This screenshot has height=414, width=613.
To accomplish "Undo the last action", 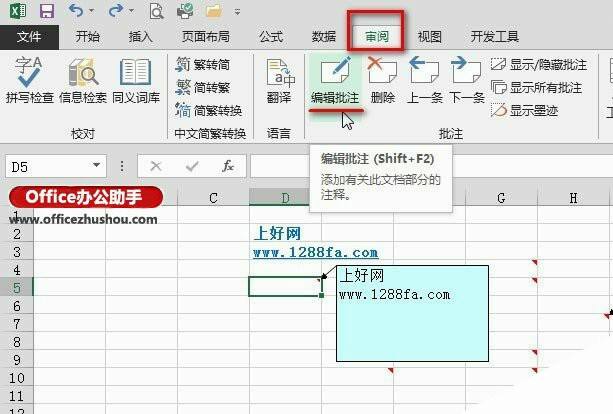I will [x=76, y=11].
